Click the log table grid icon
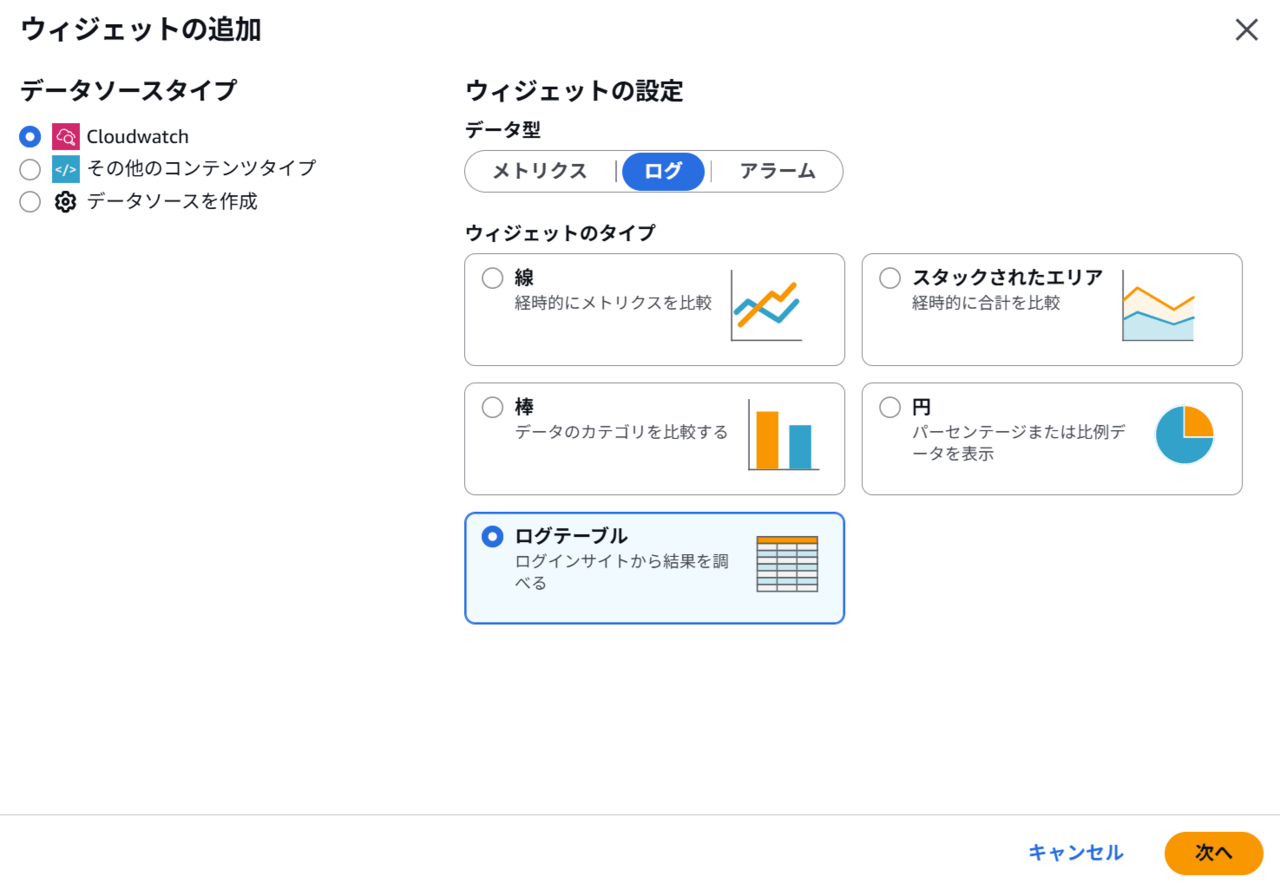1280x883 pixels. pos(787,564)
